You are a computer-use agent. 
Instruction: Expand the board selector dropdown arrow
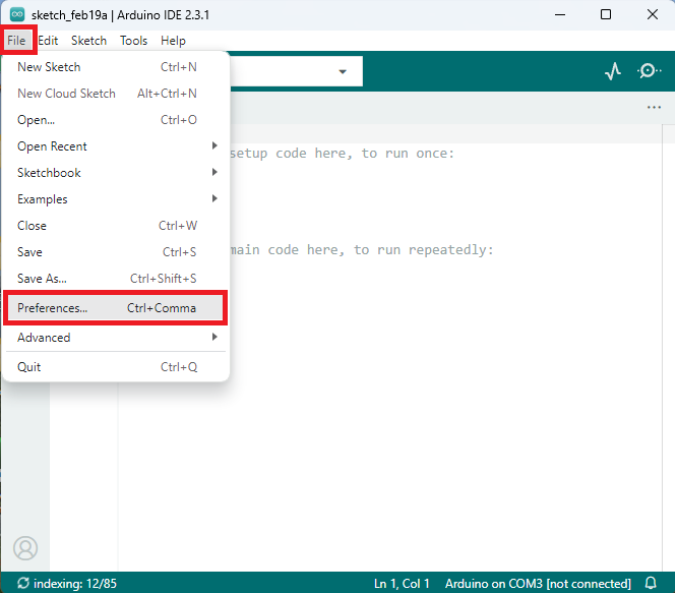click(343, 72)
